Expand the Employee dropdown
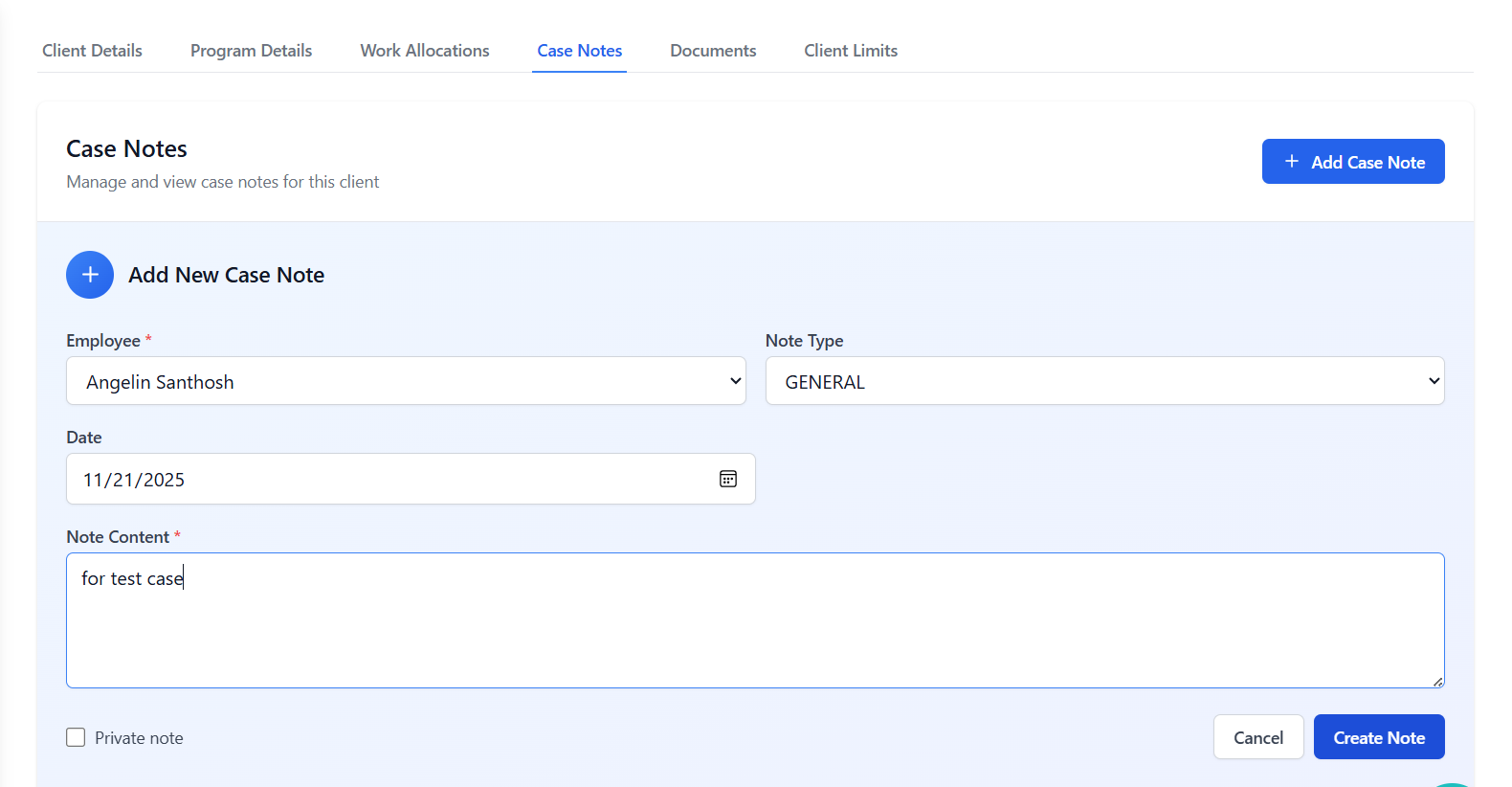The image size is (1512, 787). [406, 381]
